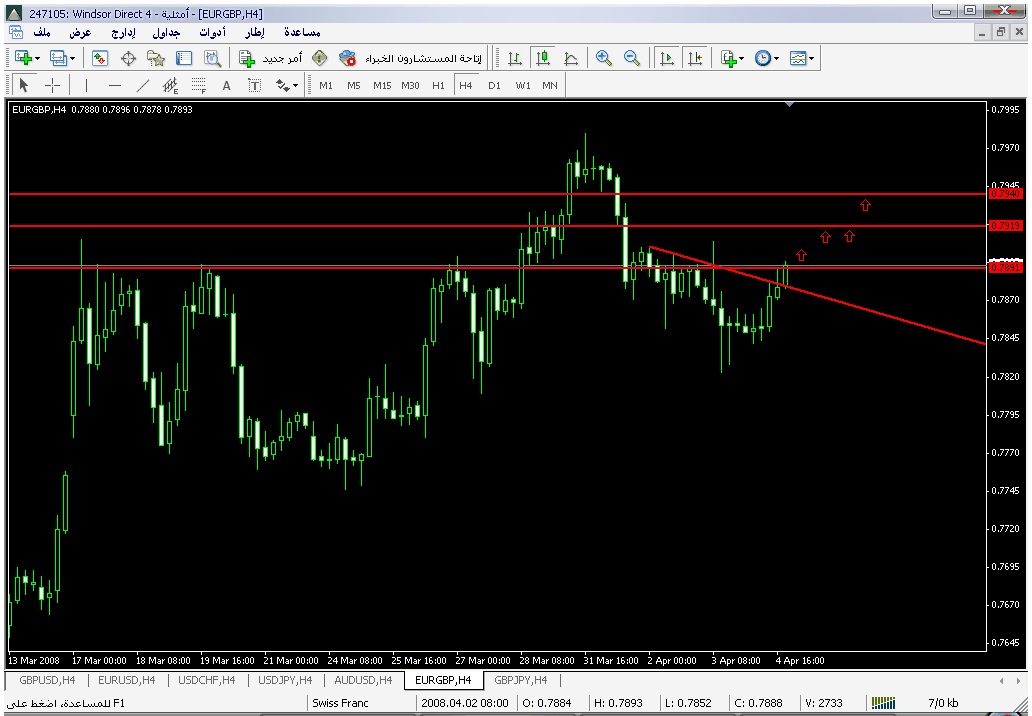Open the مساعدة (Help) menu

coord(302,32)
